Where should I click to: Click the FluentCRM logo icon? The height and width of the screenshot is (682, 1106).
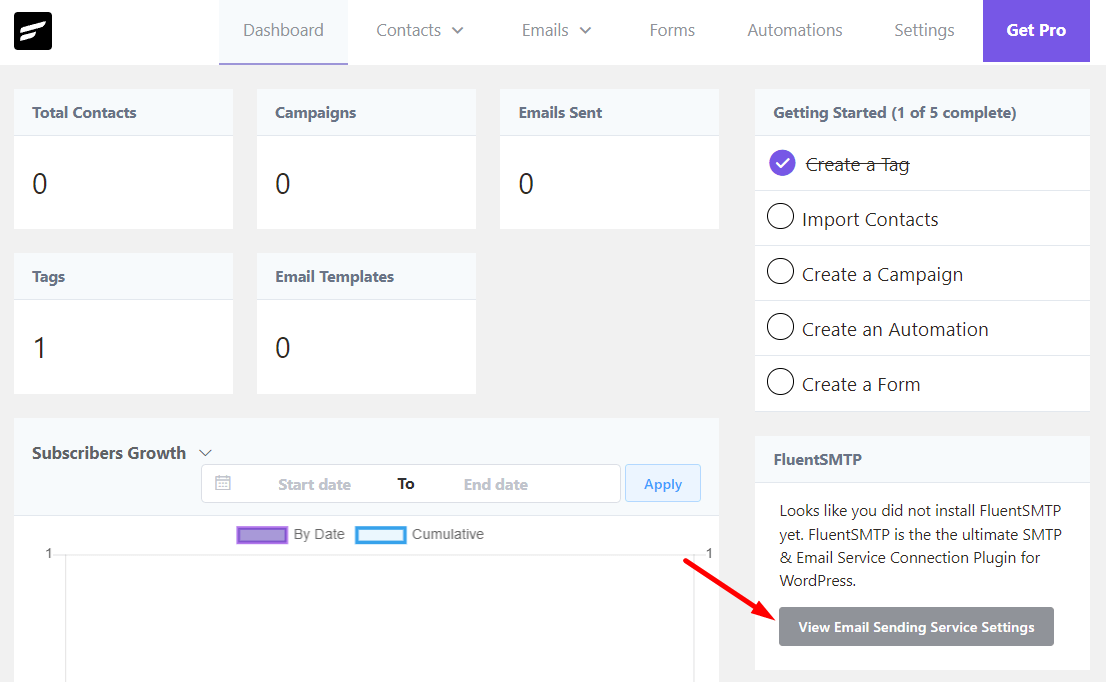pyautogui.click(x=32, y=31)
